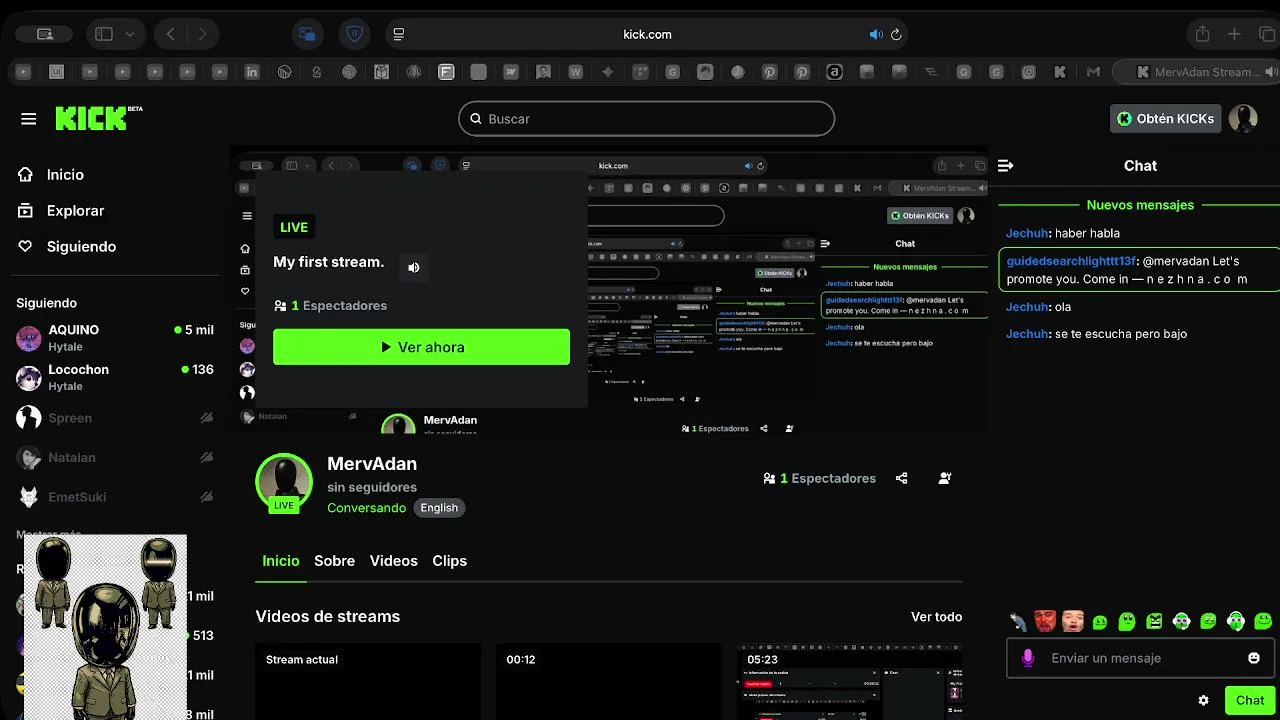1280x720 pixels.
Task: Go back in browser history
Action: (x=171, y=34)
